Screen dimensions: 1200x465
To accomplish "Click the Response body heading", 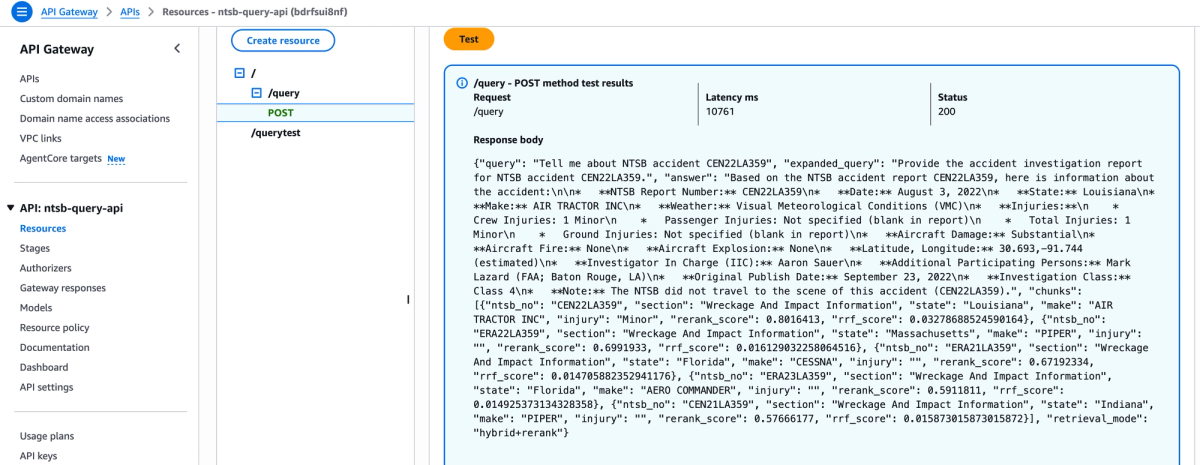I will (x=508, y=140).
